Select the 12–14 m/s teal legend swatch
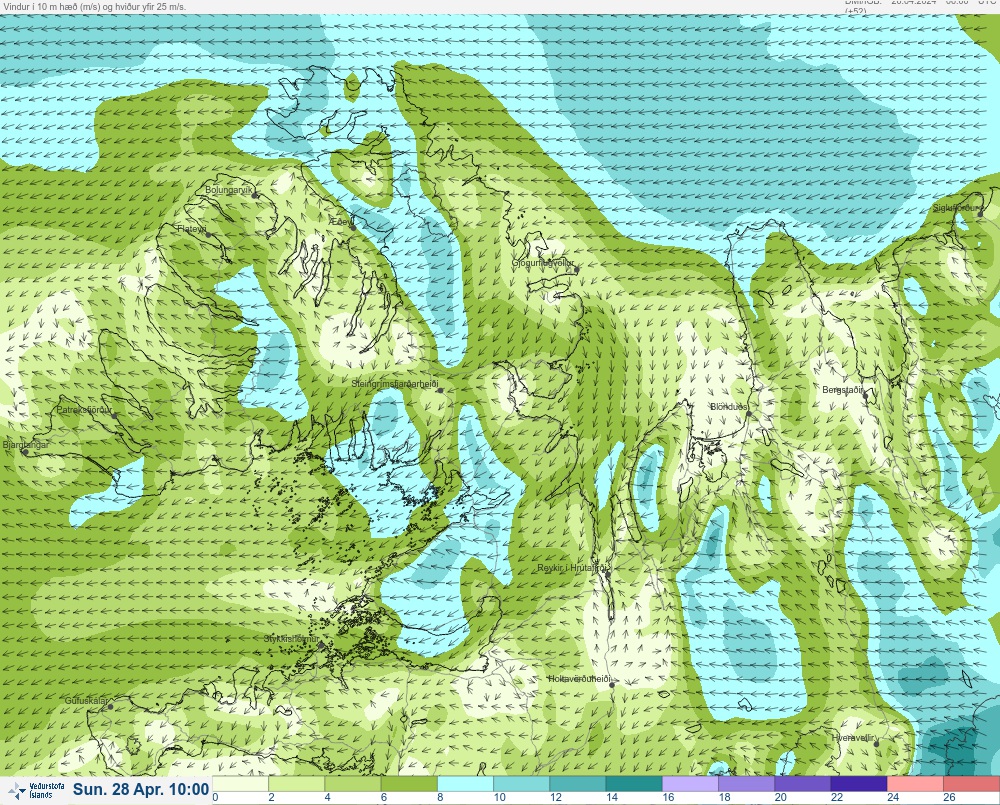 [577, 783]
